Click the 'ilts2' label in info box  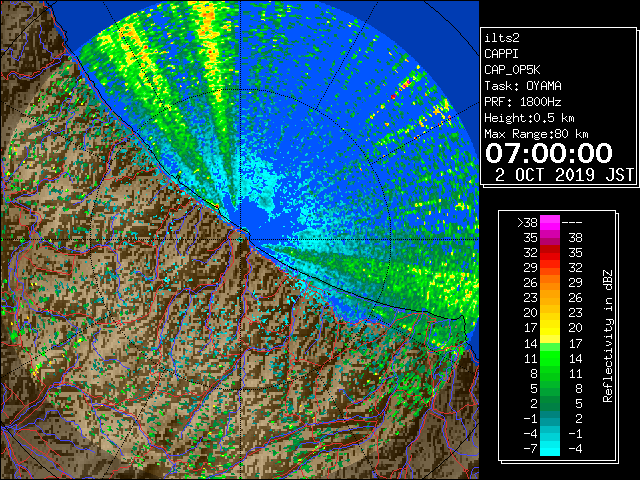tap(502, 38)
